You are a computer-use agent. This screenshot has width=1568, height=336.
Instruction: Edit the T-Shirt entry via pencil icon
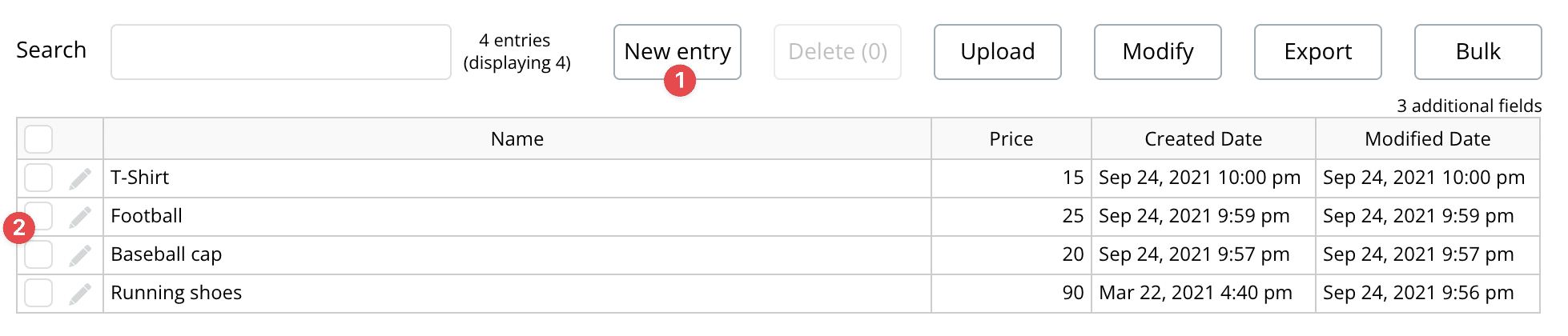[80, 178]
